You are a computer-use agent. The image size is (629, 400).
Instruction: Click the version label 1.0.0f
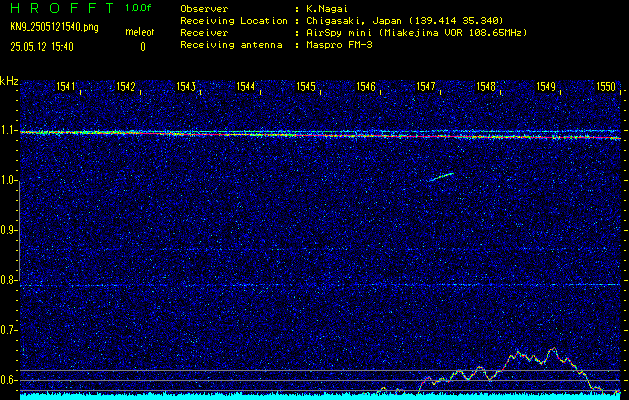tap(138, 8)
